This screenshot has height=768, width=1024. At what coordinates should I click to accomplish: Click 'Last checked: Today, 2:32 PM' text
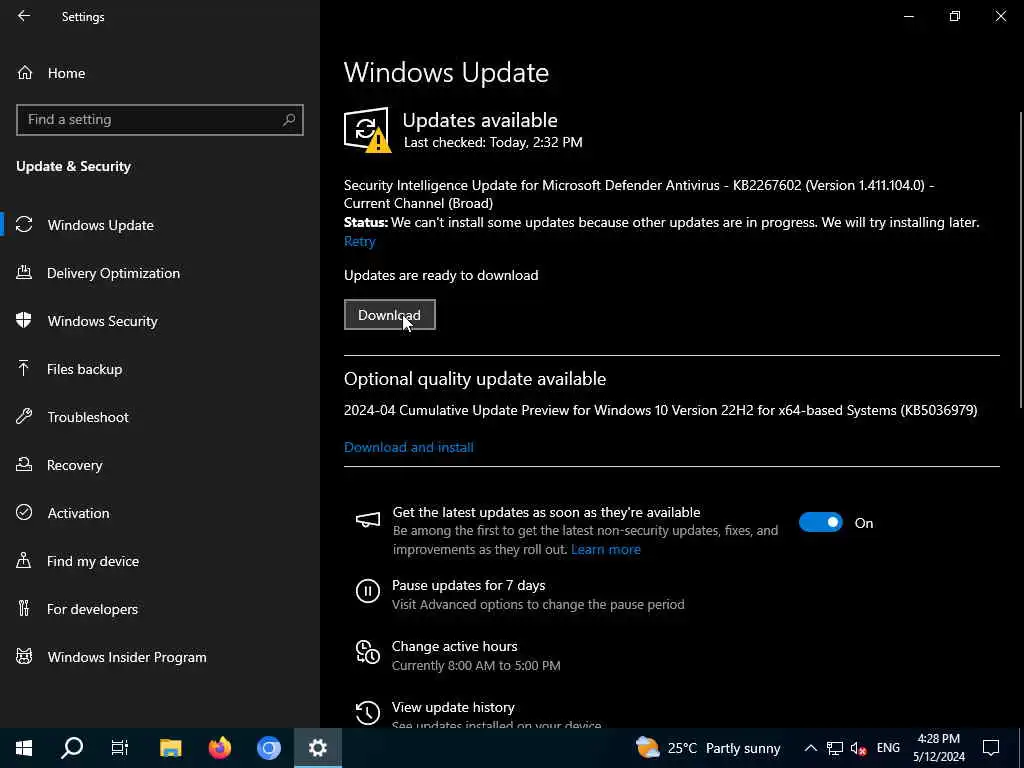click(493, 142)
